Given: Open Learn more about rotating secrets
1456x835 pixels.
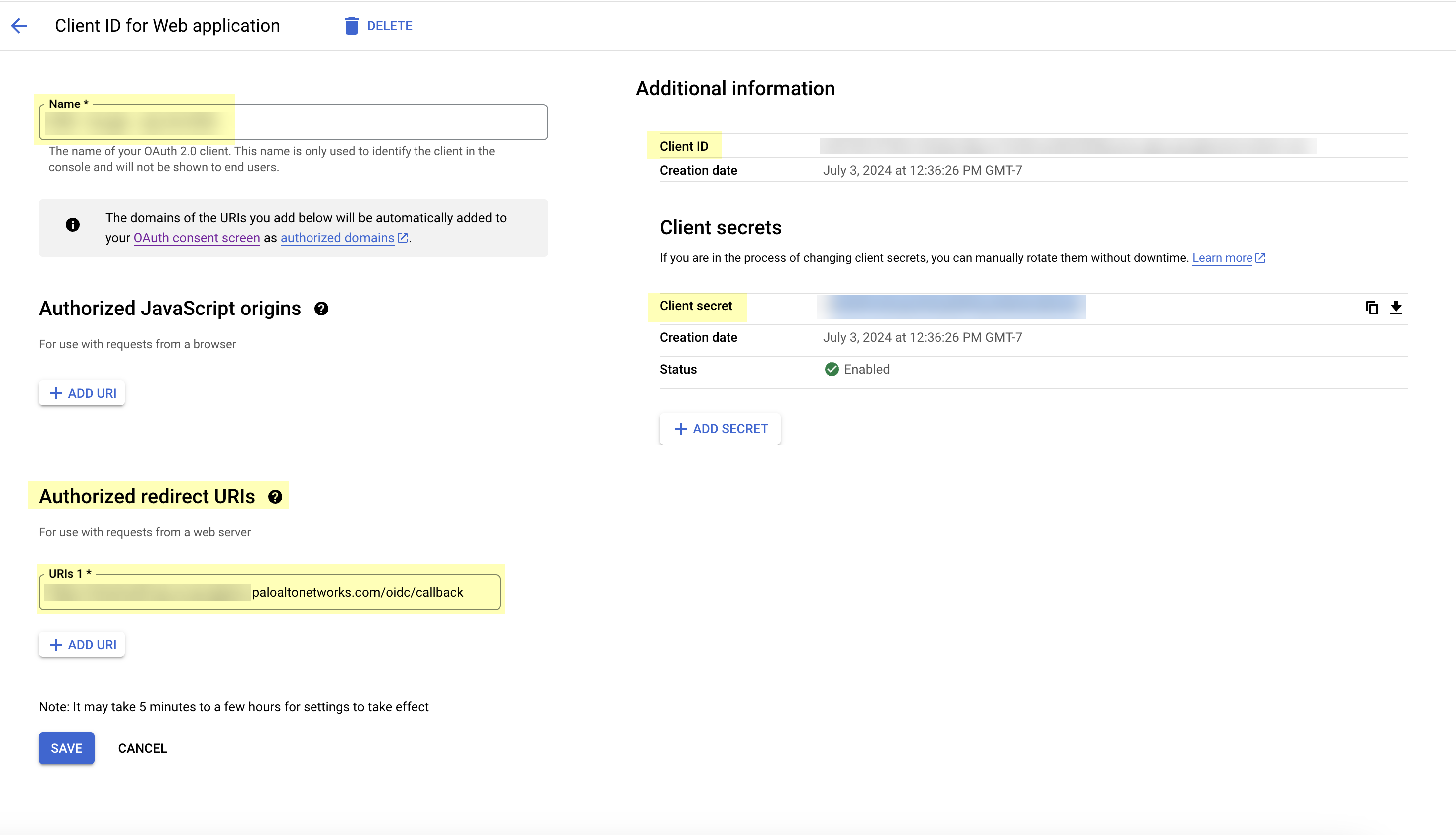Looking at the screenshot, I should (x=1222, y=258).
